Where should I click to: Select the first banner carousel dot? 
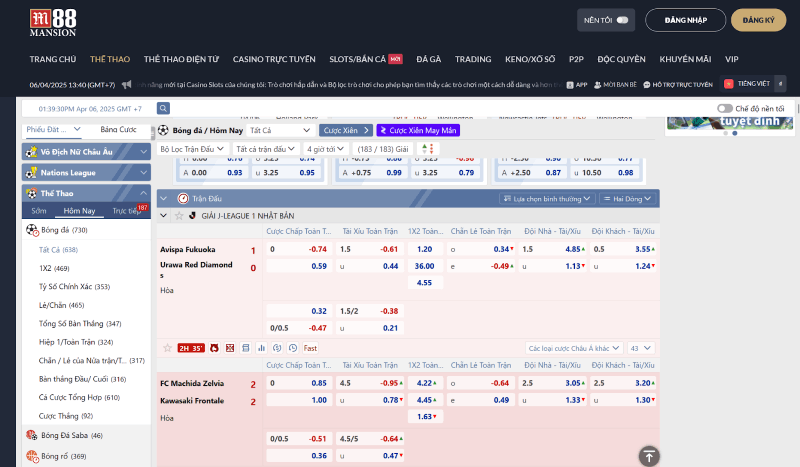point(726,133)
